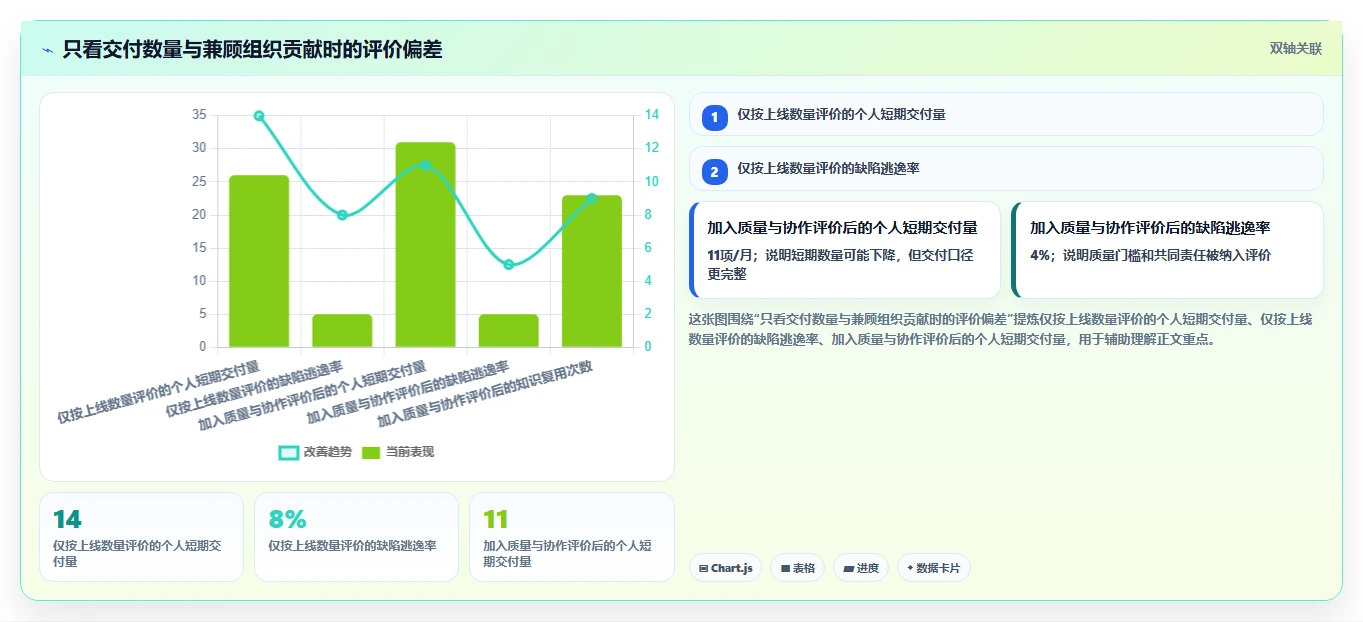Toggle the 改善趋势 legend swatch

pos(288,452)
